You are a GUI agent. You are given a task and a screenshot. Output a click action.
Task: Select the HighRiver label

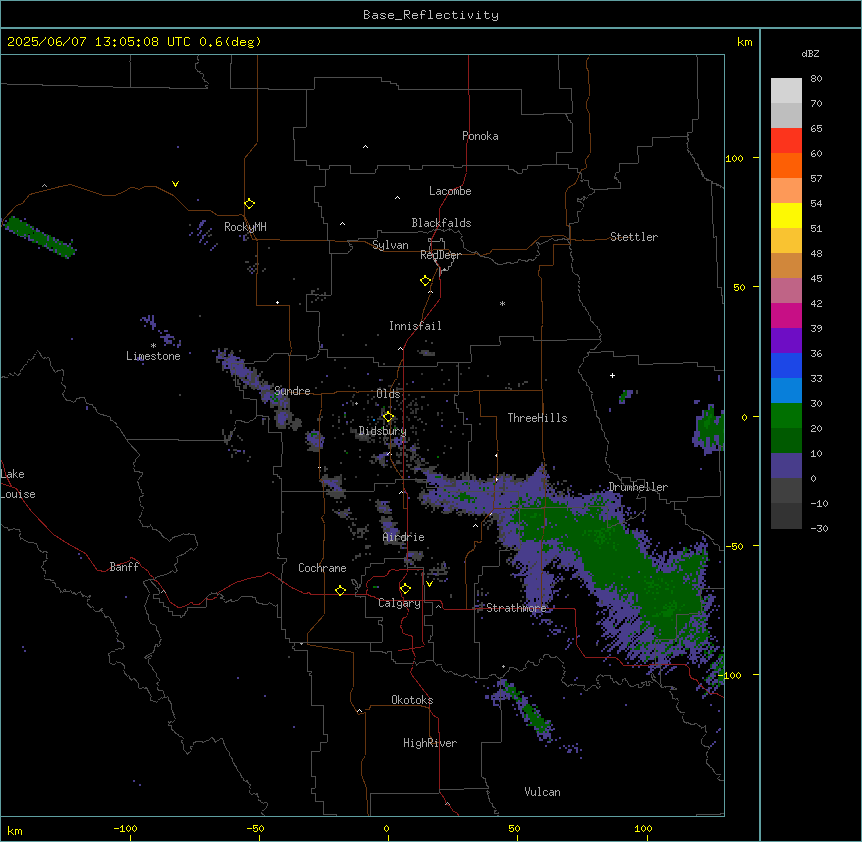[x=430, y=743]
